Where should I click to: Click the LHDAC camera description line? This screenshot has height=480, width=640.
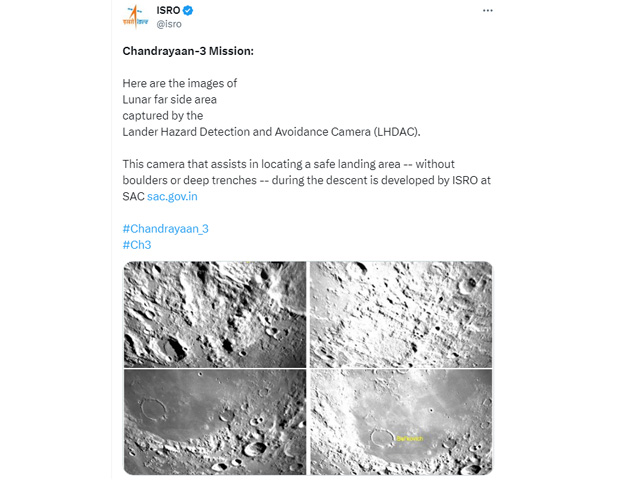271,132
